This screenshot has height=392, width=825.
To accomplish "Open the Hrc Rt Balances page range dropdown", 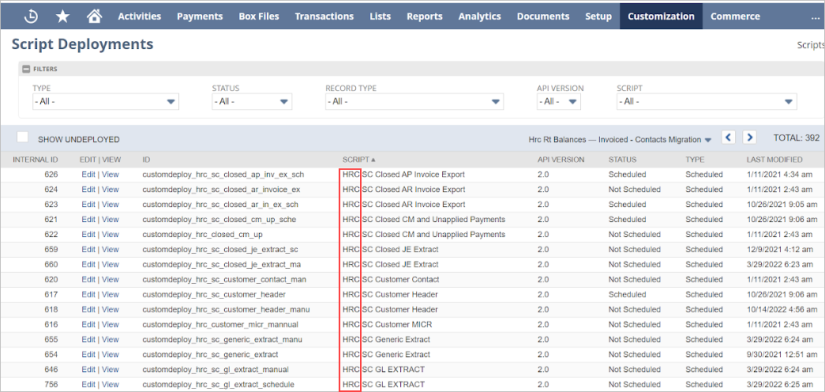I will [x=620, y=139].
